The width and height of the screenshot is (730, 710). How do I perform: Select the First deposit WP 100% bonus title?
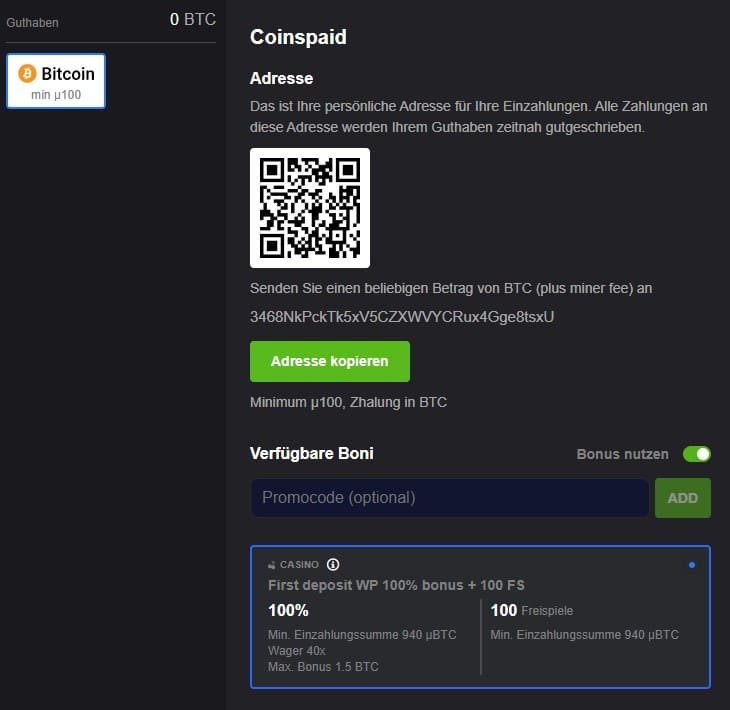[396, 585]
